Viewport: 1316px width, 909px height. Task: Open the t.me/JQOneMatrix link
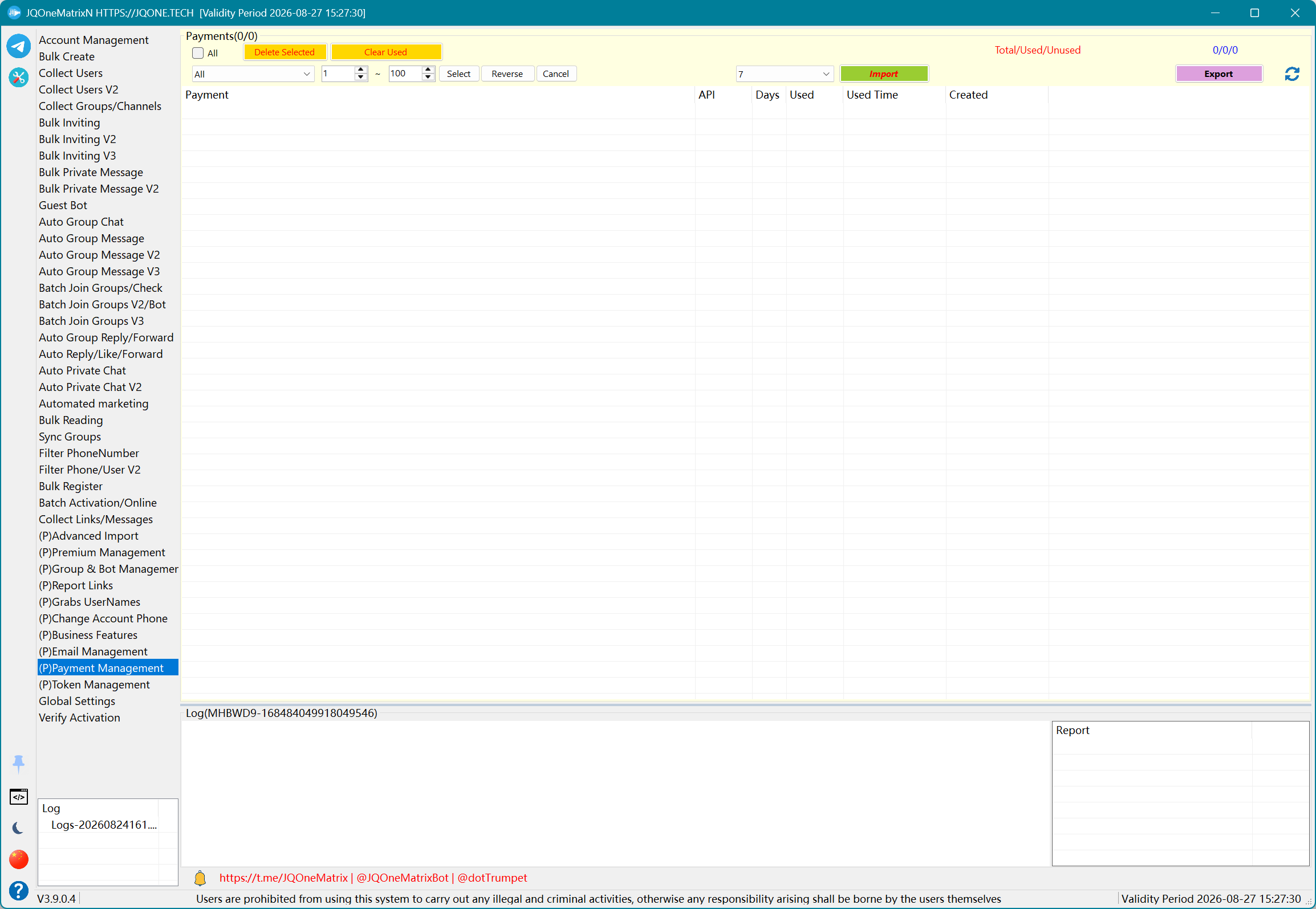(283, 878)
